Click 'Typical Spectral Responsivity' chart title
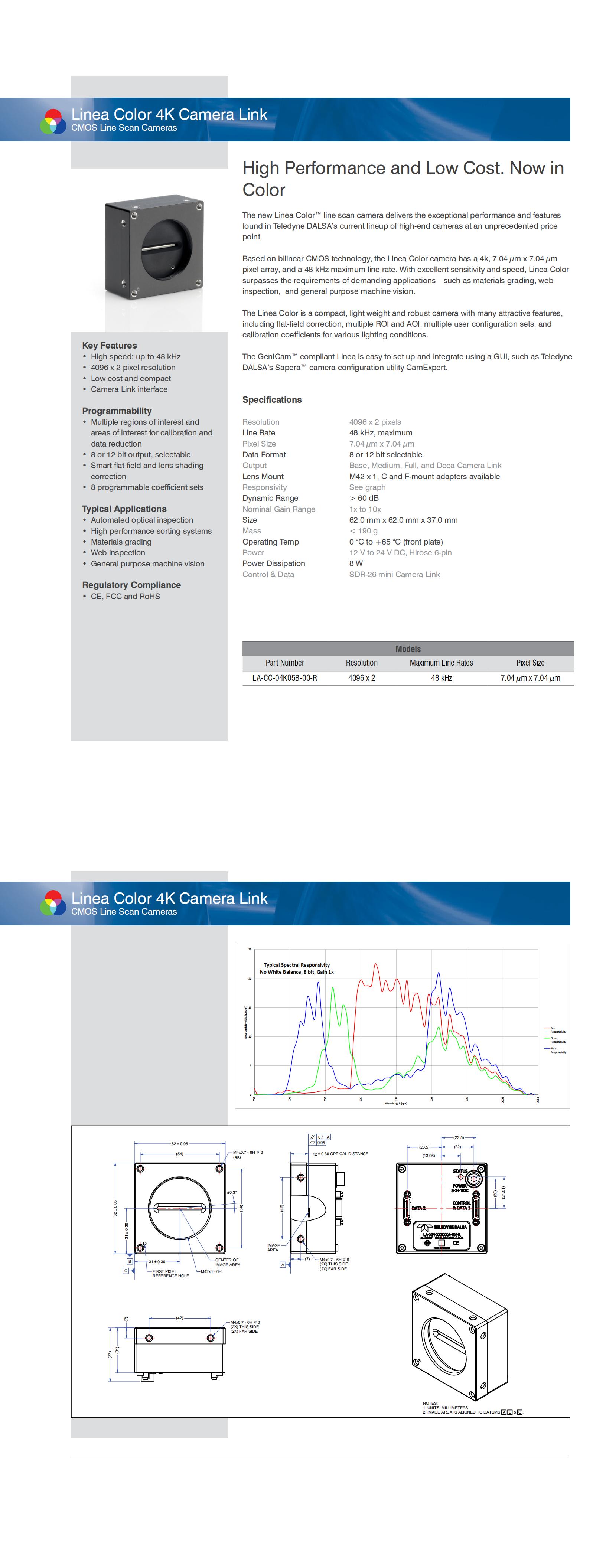The width and height of the screenshot is (606, 1568). (297, 965)
